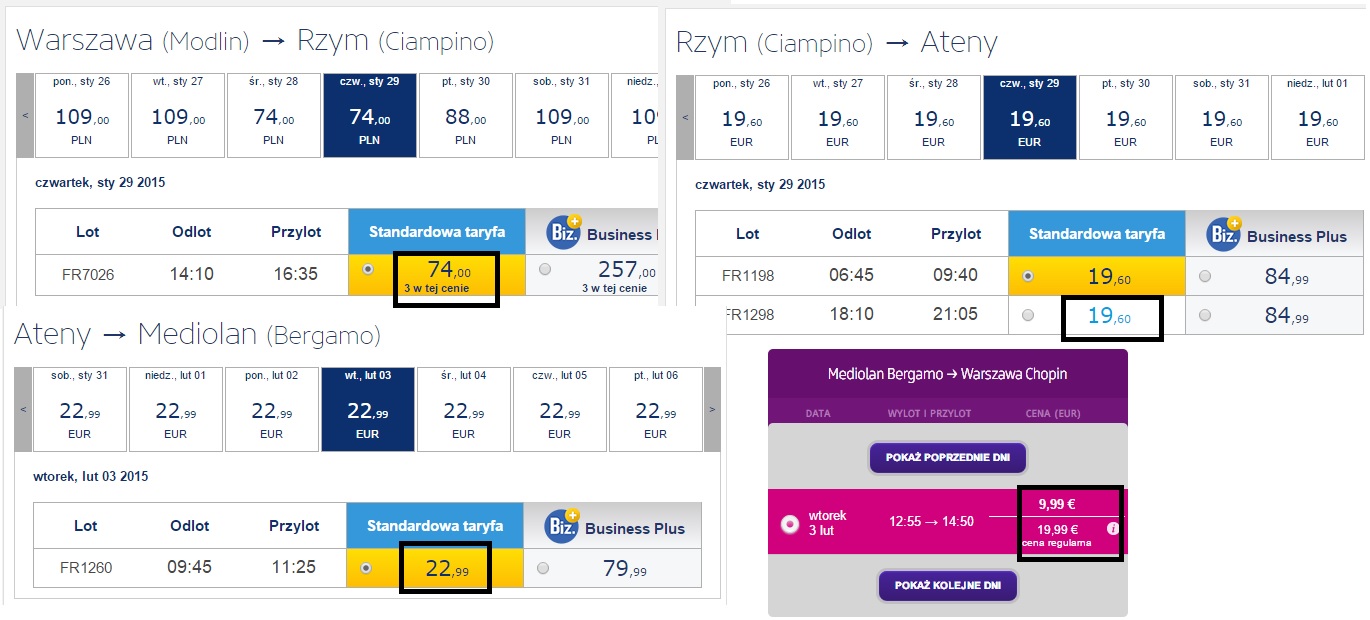The width and height of the screenshot is (1370, 620).
Task: Click the Pokaż kolejne dni button
Action: pyautogui.click(x=948, y=585)
